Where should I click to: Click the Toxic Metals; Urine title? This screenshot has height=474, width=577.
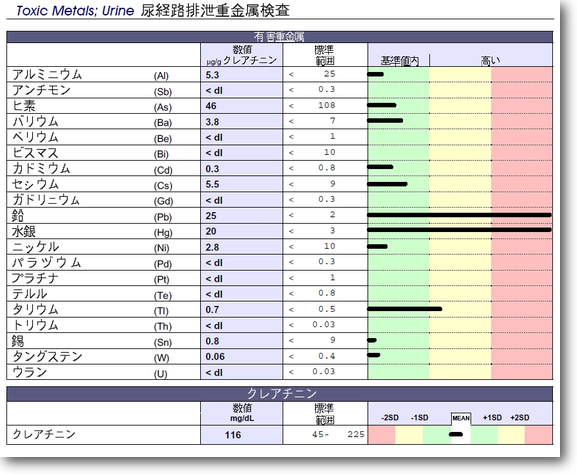click(x=75, y=10)
